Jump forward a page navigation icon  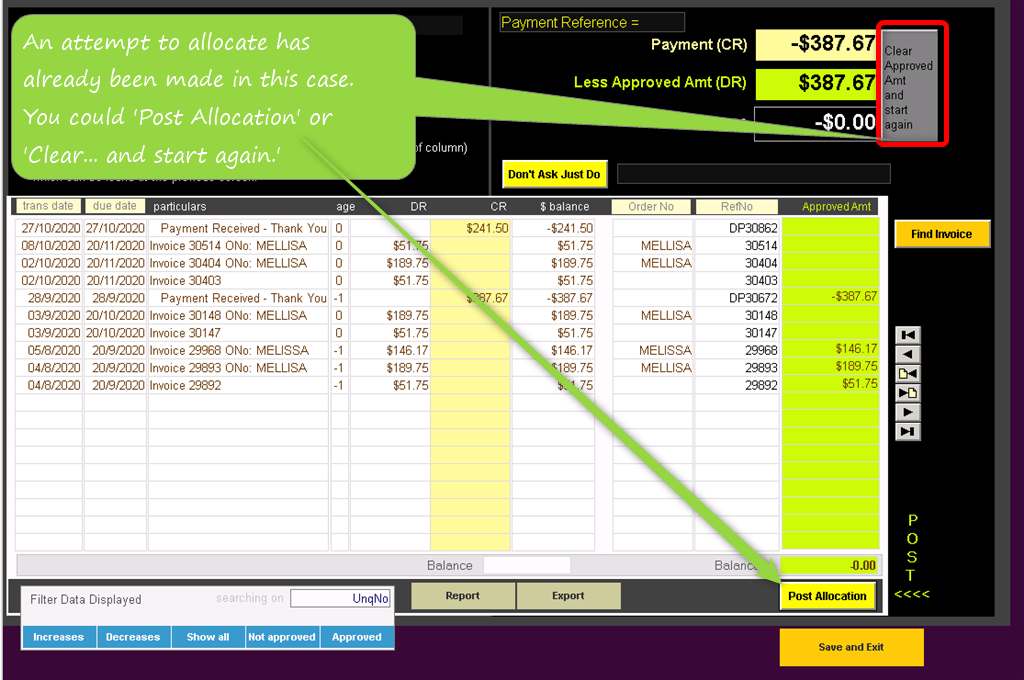click(908, 393)
